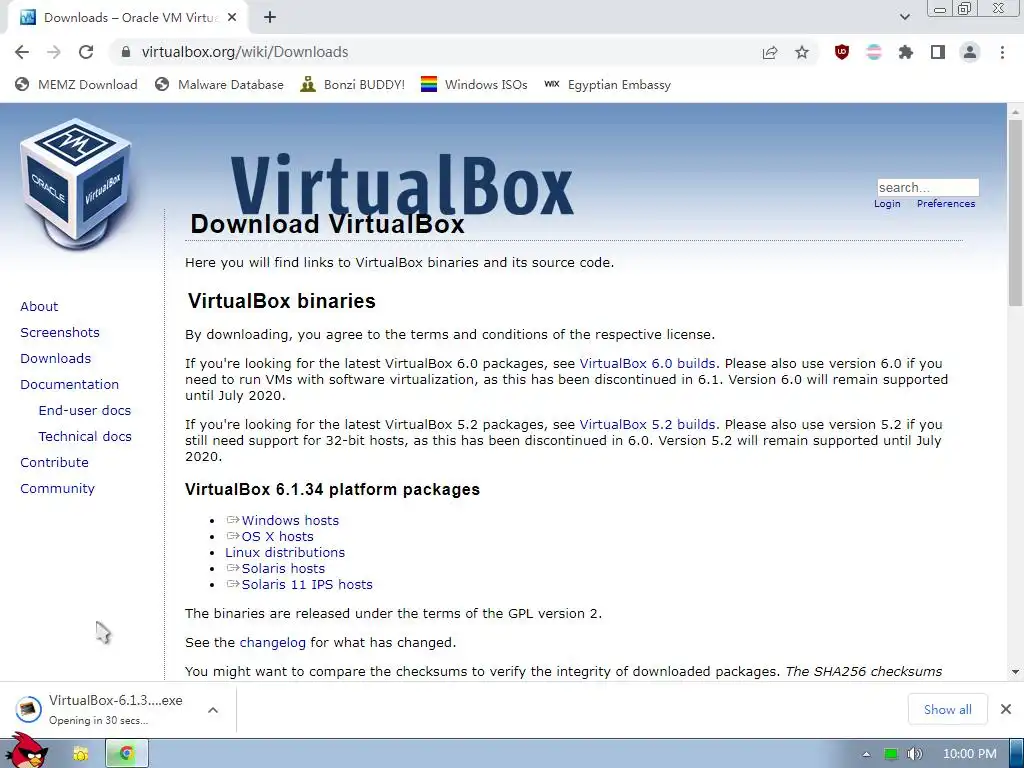
Task: Click Show all downloads
Action: pyautogui.click(x=948, y=710)
